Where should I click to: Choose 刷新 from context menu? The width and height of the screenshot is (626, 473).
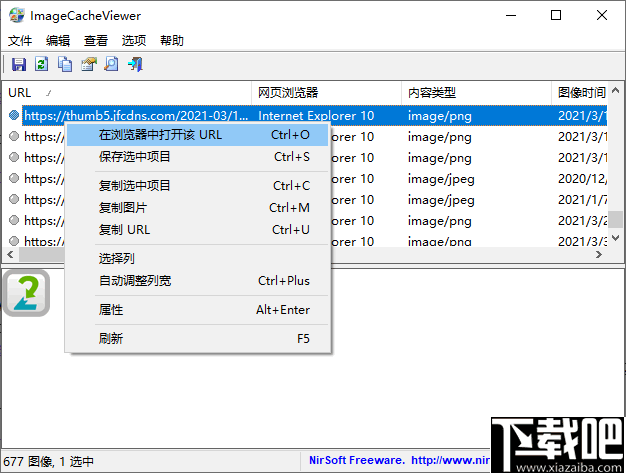(198, 338)
